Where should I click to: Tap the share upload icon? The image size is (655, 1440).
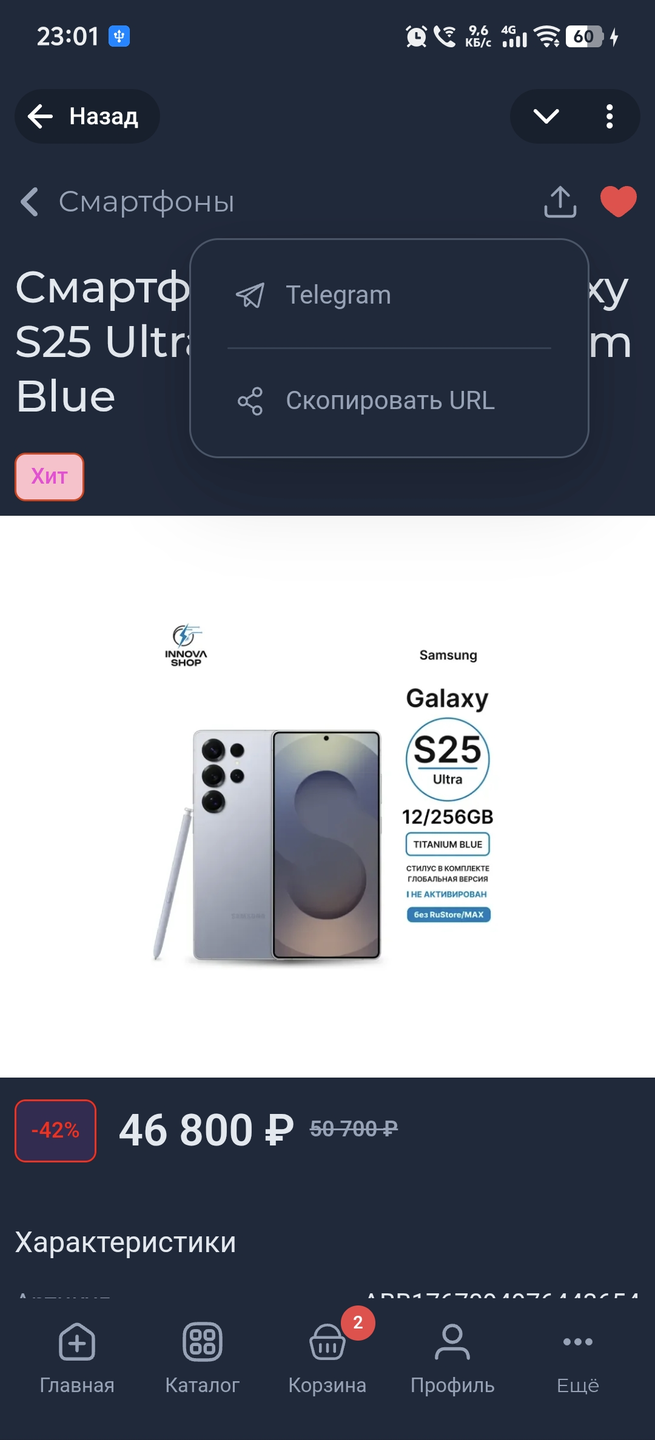[560, 201]
